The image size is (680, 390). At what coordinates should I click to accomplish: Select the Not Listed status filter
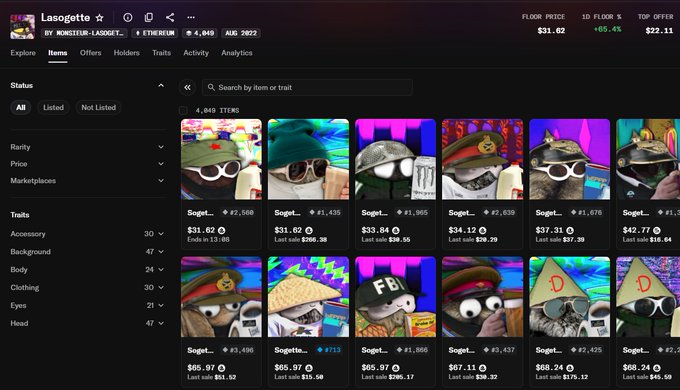pyautogui.click(x=98, y=107)
